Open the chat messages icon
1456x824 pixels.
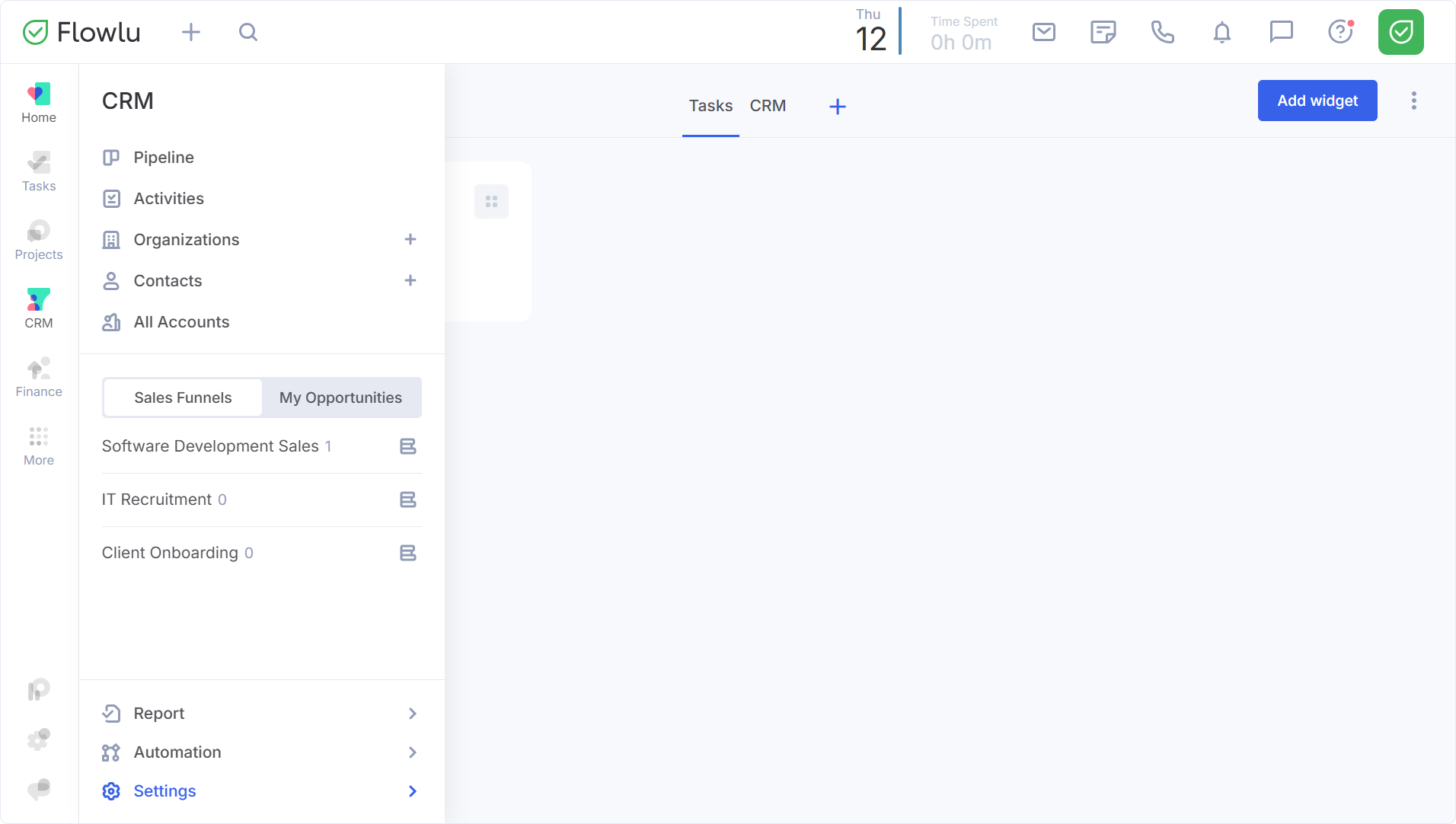coord(1281,32)
